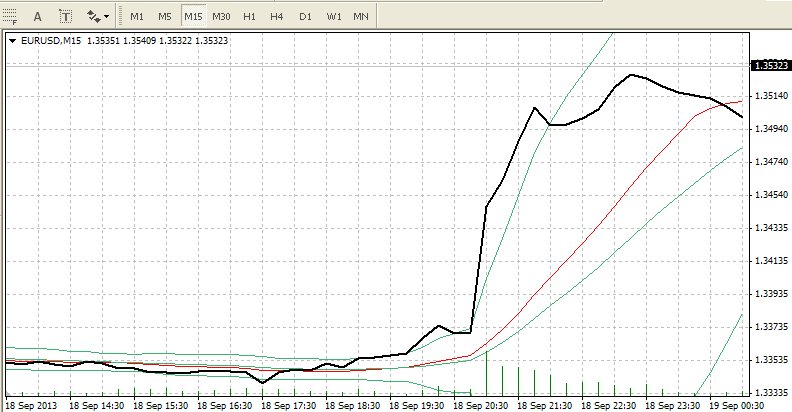The width and height of the screenshot is (792, 412).
Task: Click the 1.34740 price scale value
Action: (771, 162)
